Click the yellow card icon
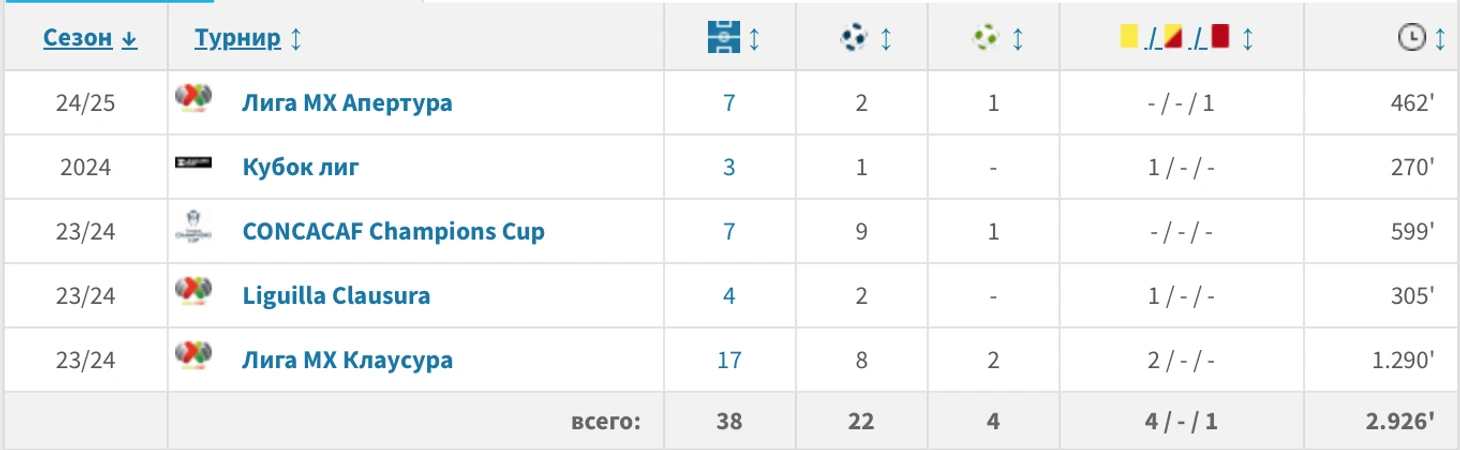The width and height of the screenshot is (1460, 450). click(x=1130, y=38)
